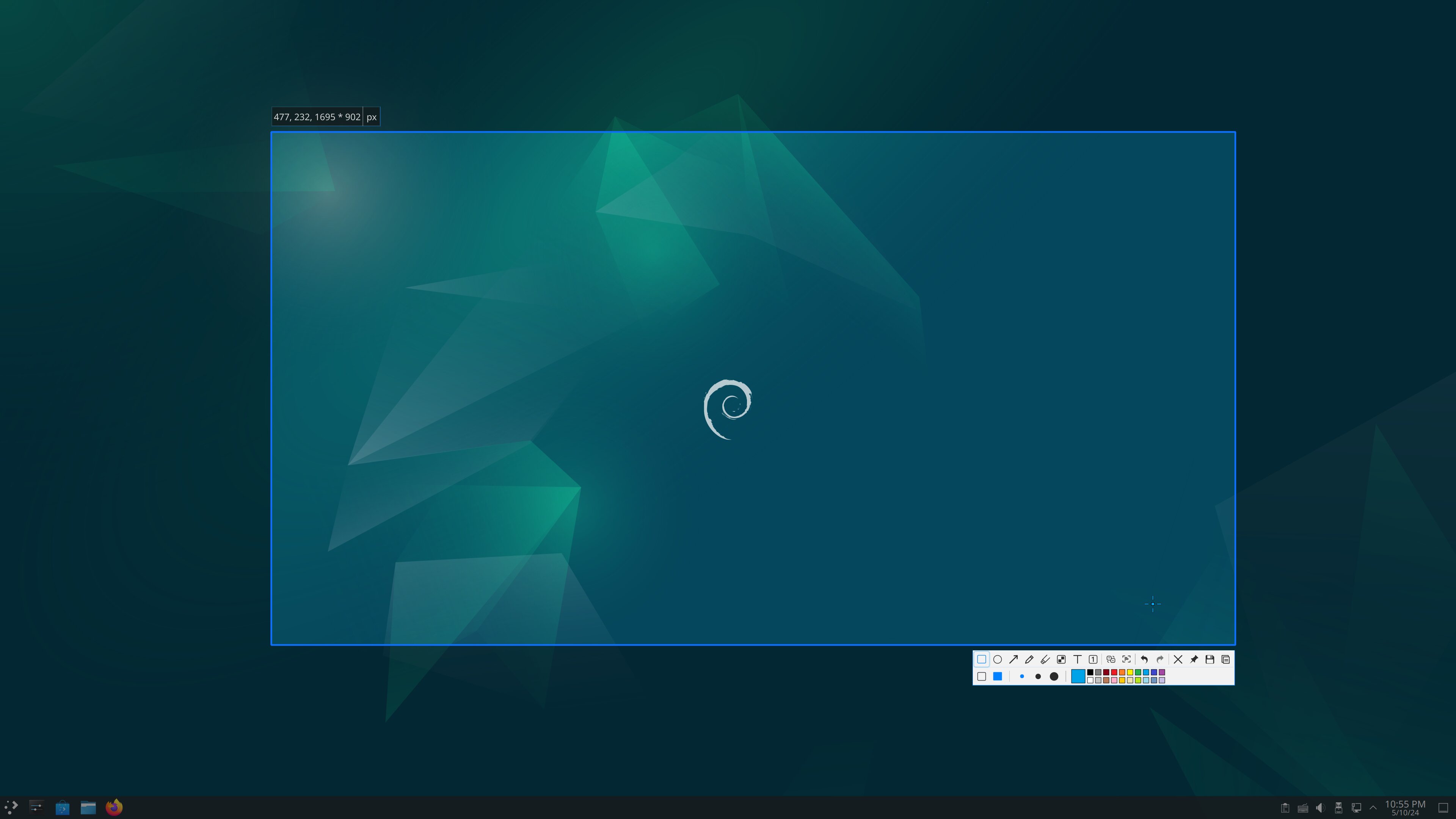Open the KDE application launcher

pos(11,807)
